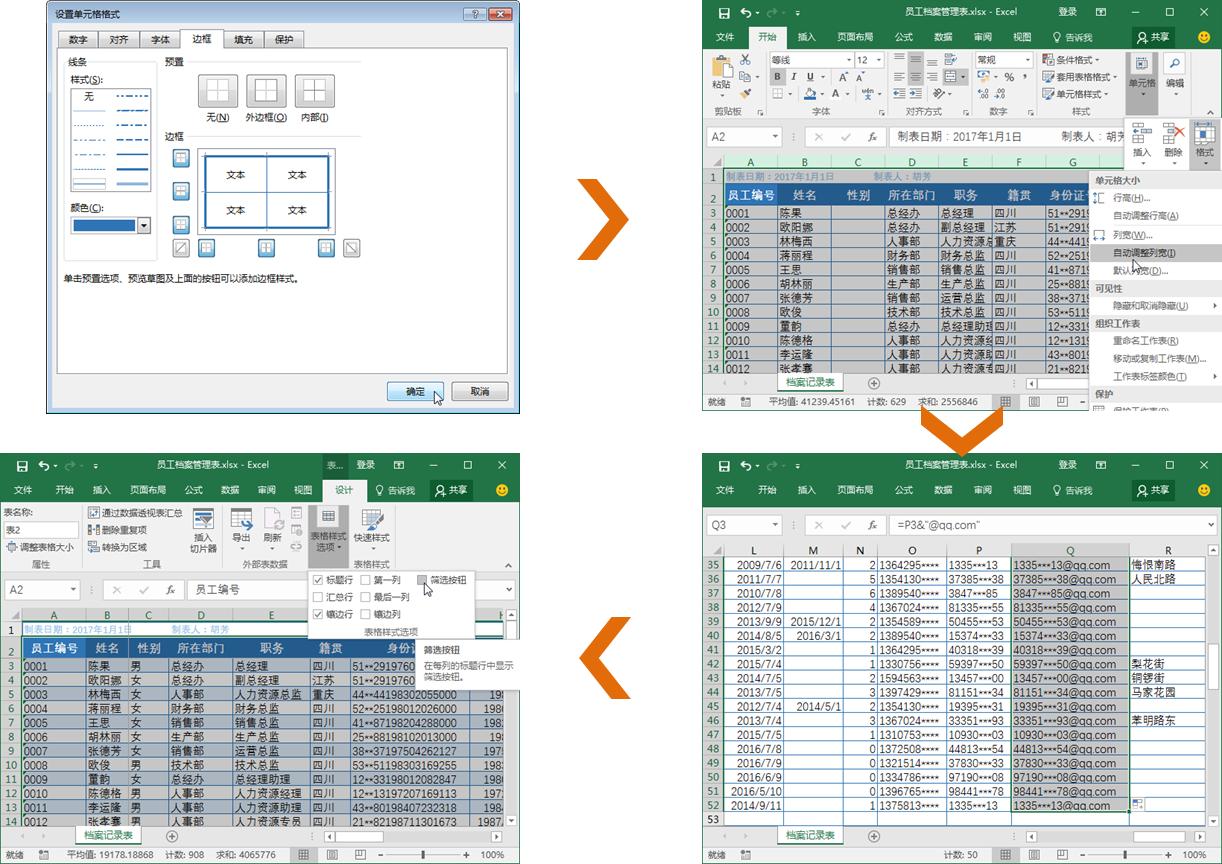This screenshot has width=1222, height=864.
Task: Click the 取消 button
Action: (479, 392)
